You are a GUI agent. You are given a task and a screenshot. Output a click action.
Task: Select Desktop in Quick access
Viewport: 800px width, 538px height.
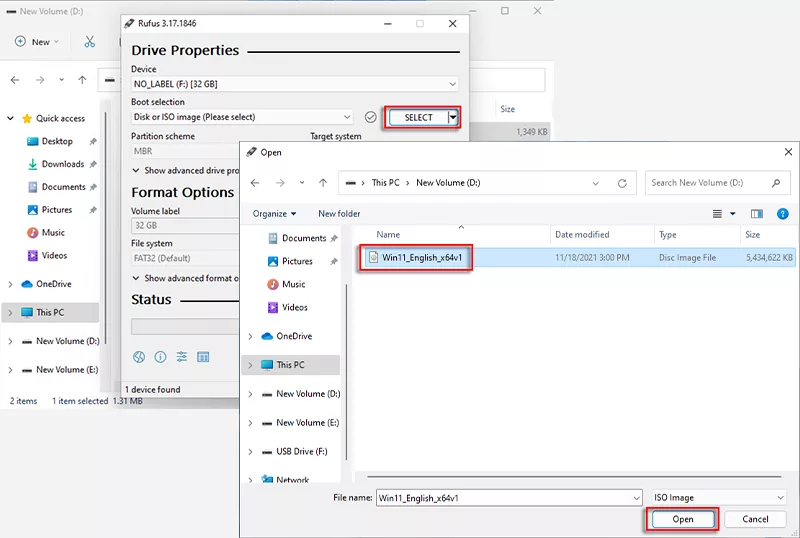(57, 141)
